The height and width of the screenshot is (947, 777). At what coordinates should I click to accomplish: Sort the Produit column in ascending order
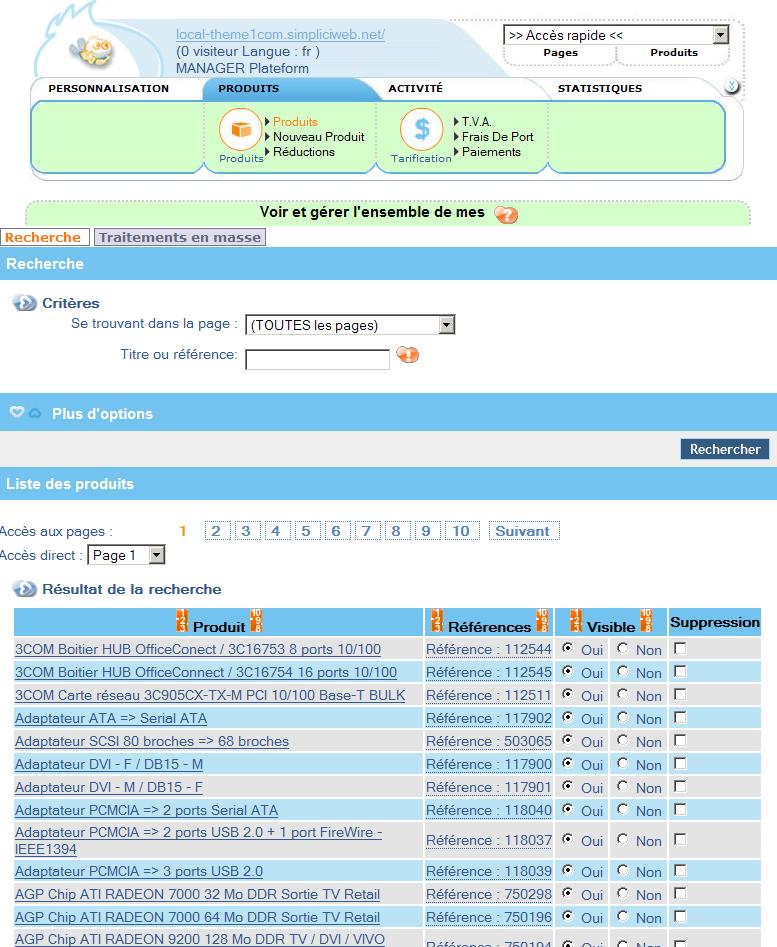[x=181, y=621]
